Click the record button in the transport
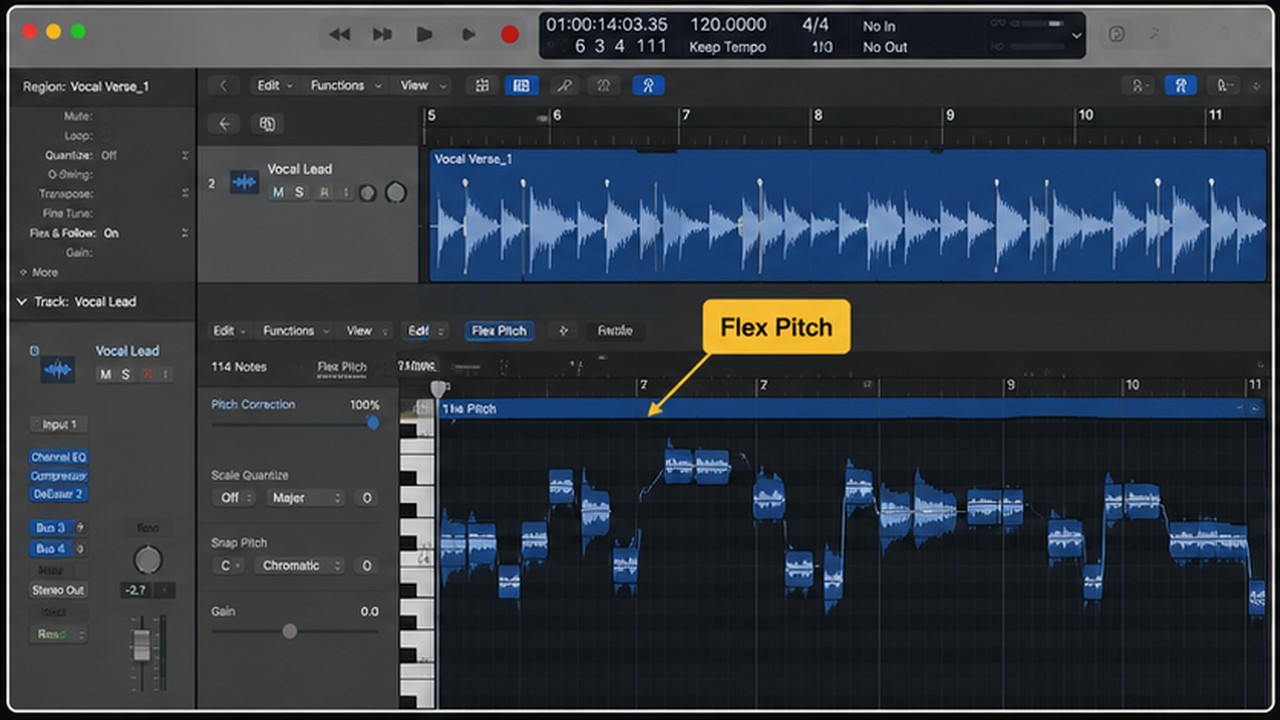The width and height of the screenshot is (1280, 720). coord(510,35)
